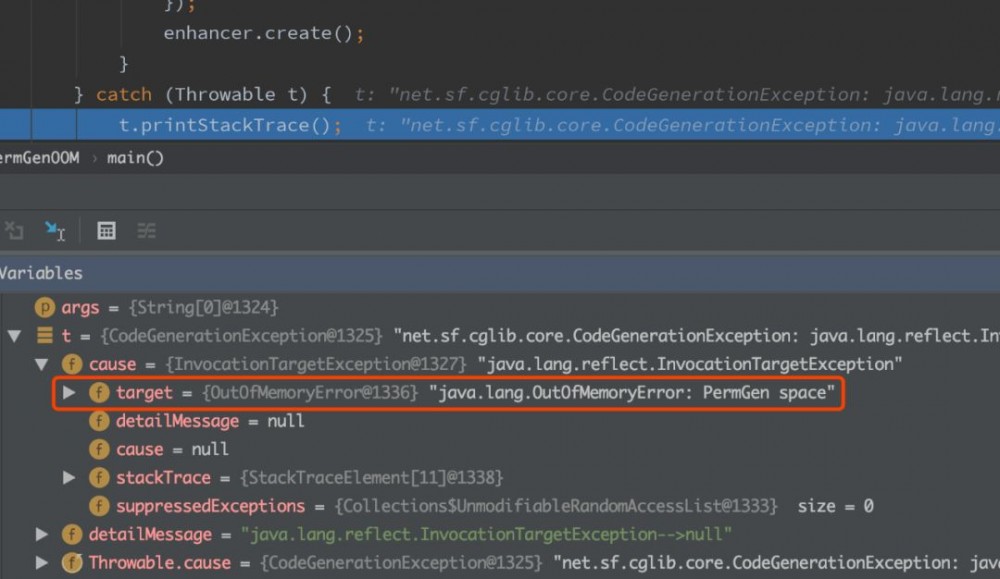Click the stack icon beside variable t

45,335
